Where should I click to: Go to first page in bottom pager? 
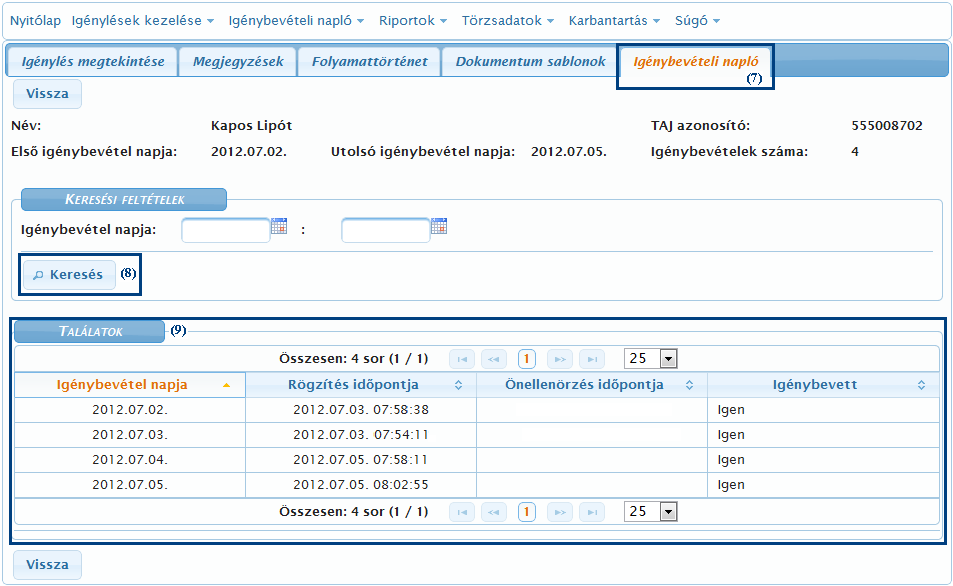click(462, 512)
